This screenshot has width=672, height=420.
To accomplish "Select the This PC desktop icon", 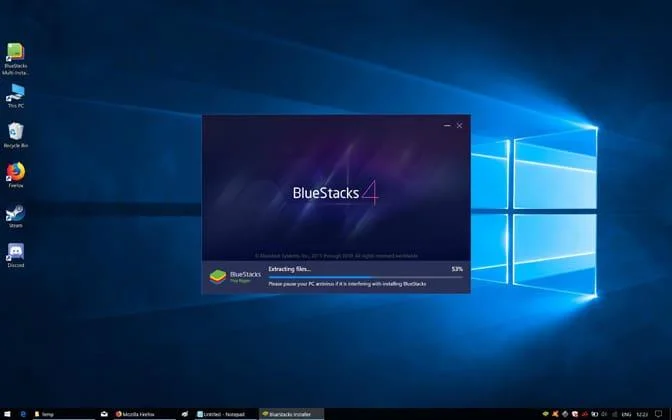I will click(x=15, y=96).
